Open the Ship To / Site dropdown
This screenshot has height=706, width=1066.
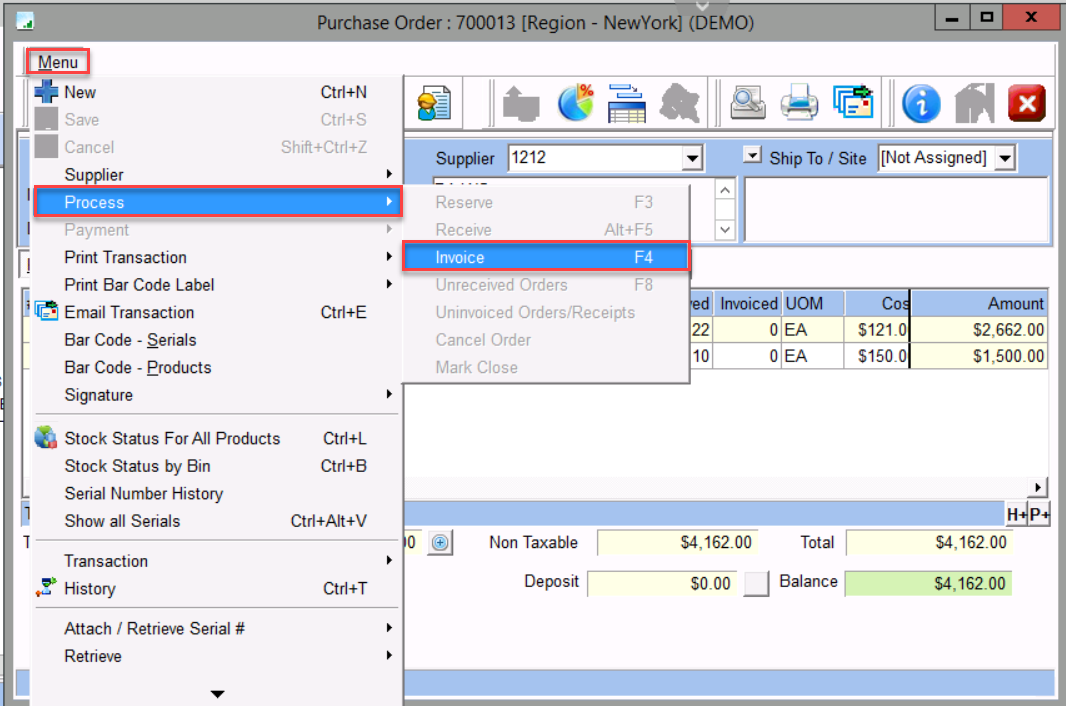coord(1004,158)
